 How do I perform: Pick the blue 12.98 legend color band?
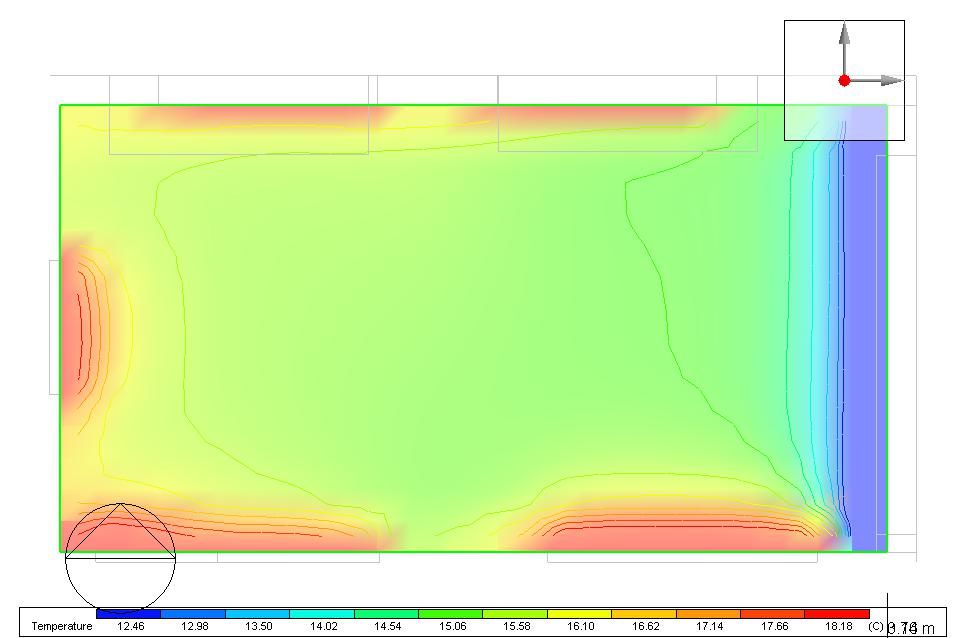193,614
